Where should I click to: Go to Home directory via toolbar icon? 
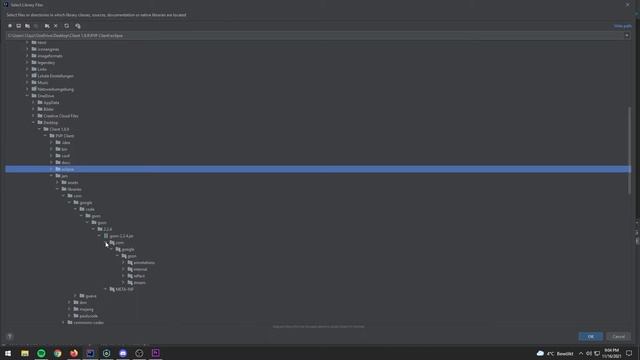click(10, 26)
